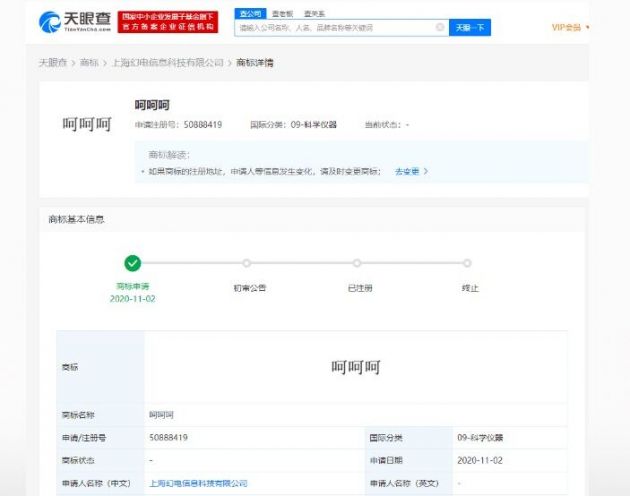Click the 终止 step circle
630x496 pixels.
point(467,263)
